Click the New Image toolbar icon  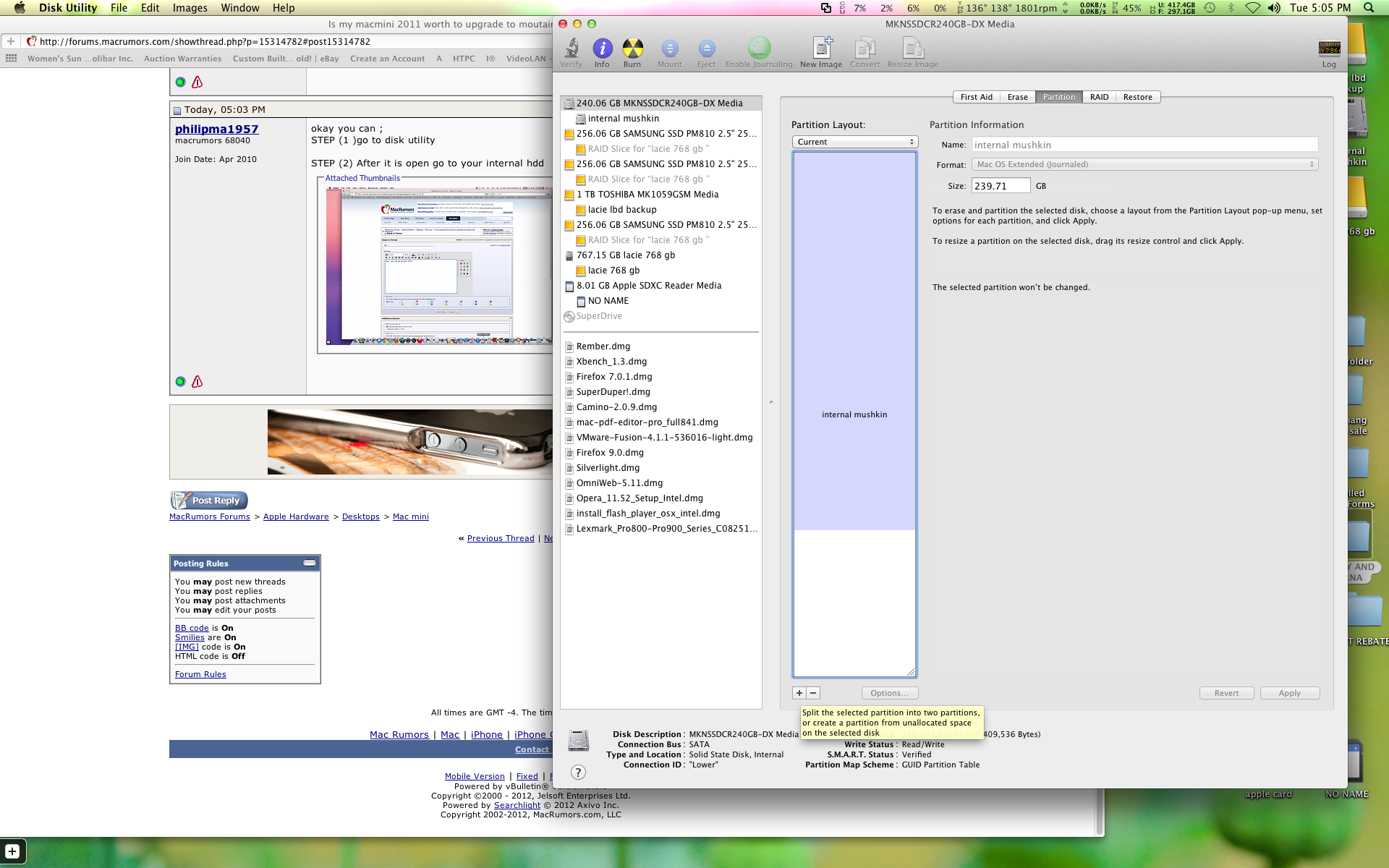(x=821, y=53)
